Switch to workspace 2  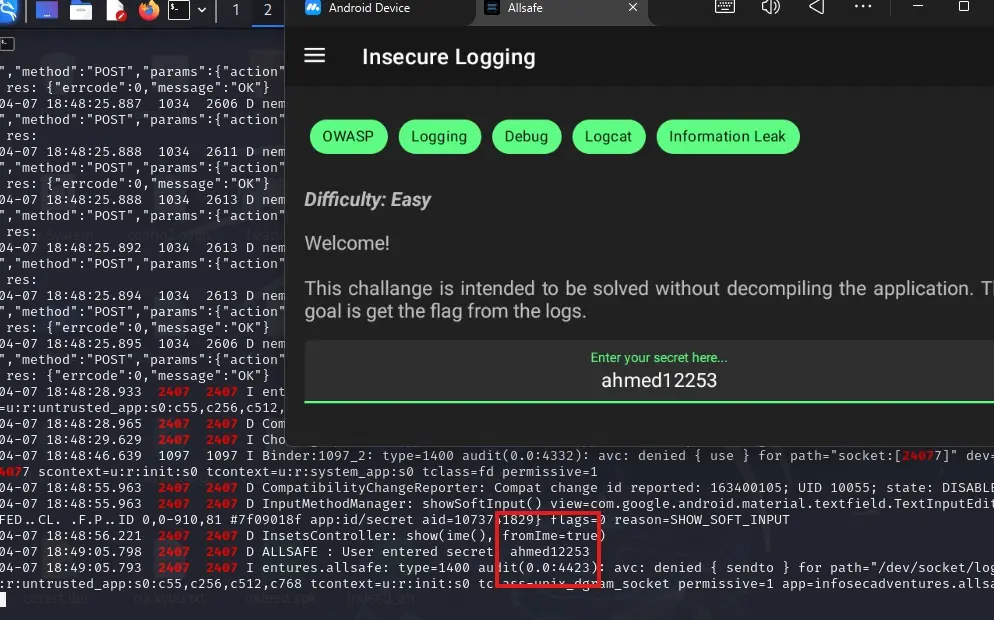(268, 10)
